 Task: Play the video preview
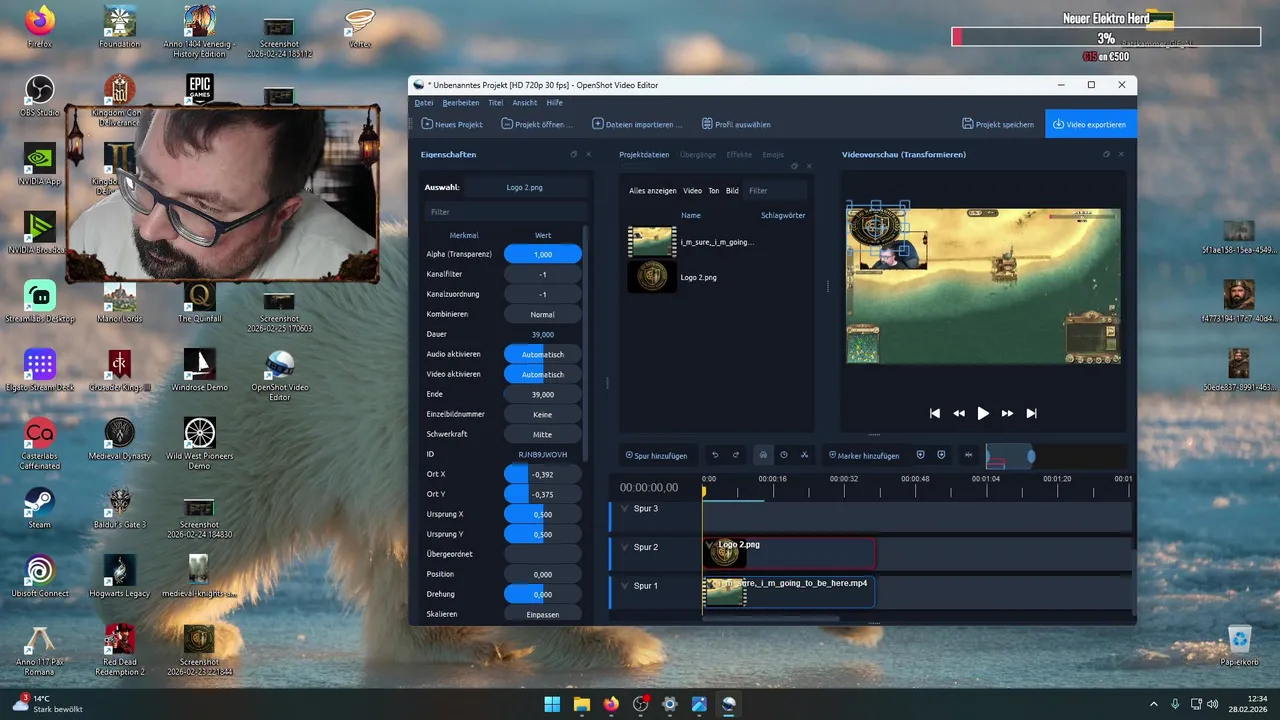[983, 413]
